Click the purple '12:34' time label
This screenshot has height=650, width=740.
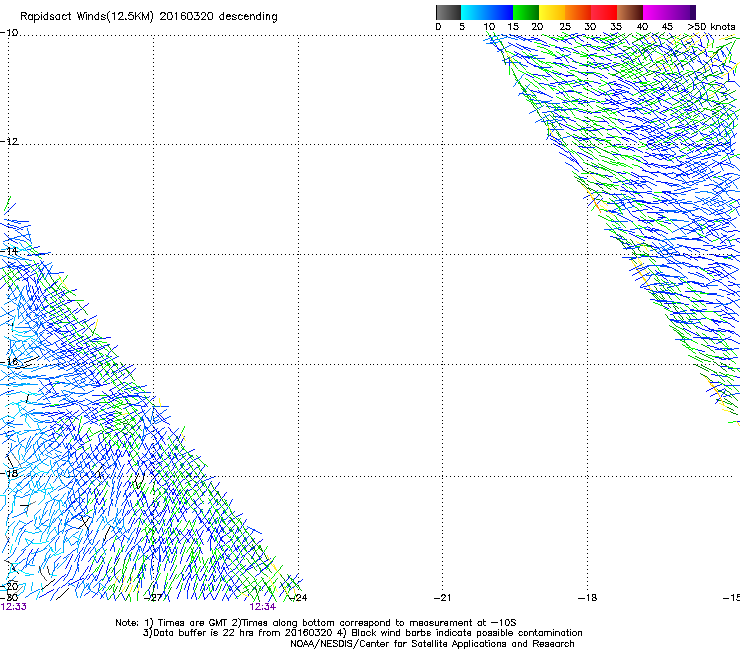(x=262, y=607)
